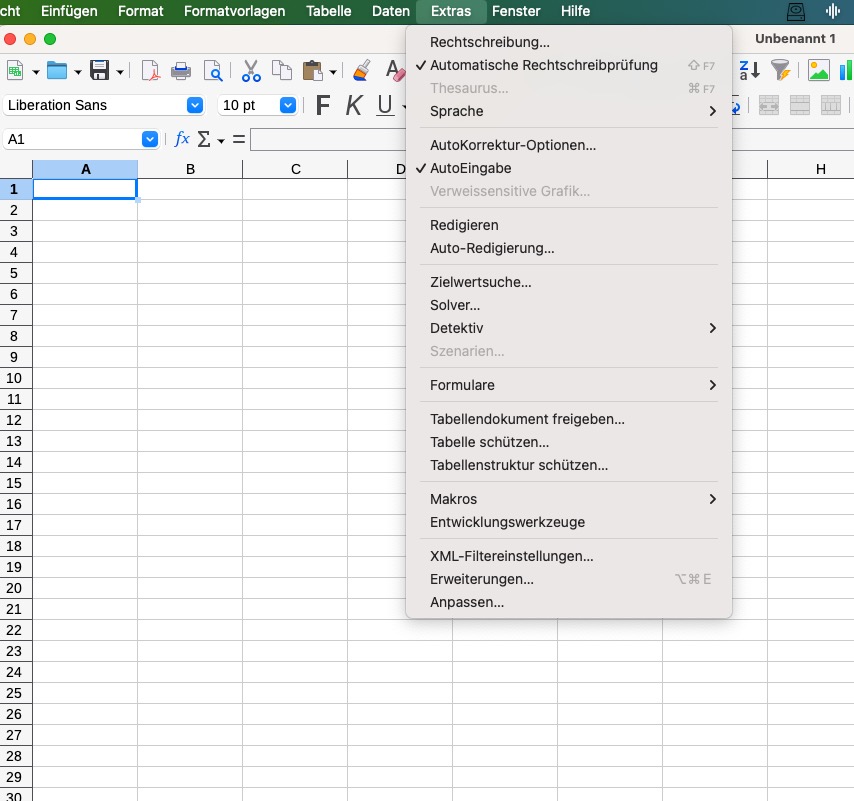Click the Cut scissors icon
854x801 pixels.
click(x=251, y=71)
